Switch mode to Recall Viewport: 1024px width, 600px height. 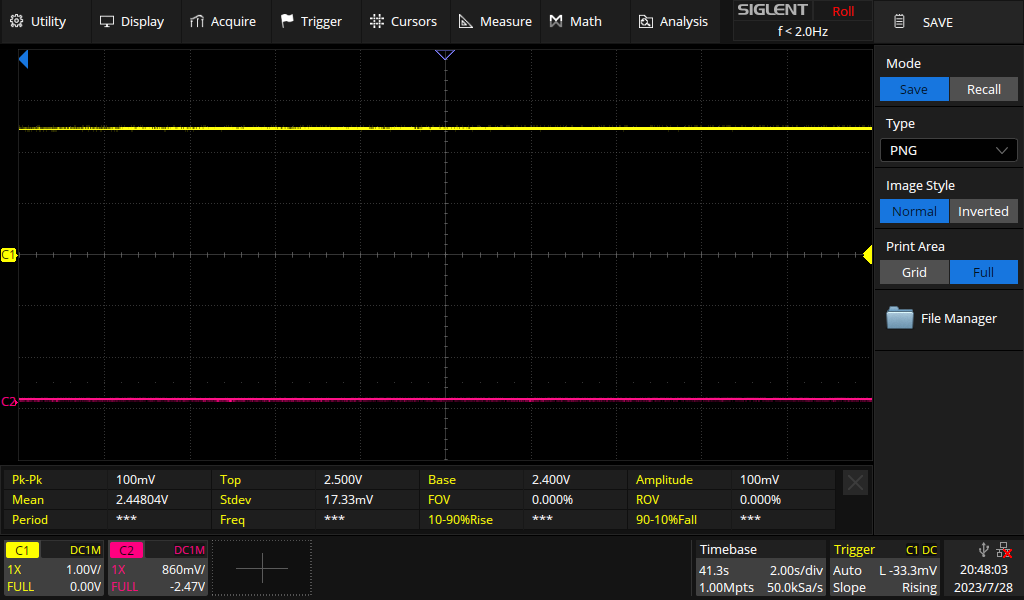pyautogui.click(x=983, y=89)
